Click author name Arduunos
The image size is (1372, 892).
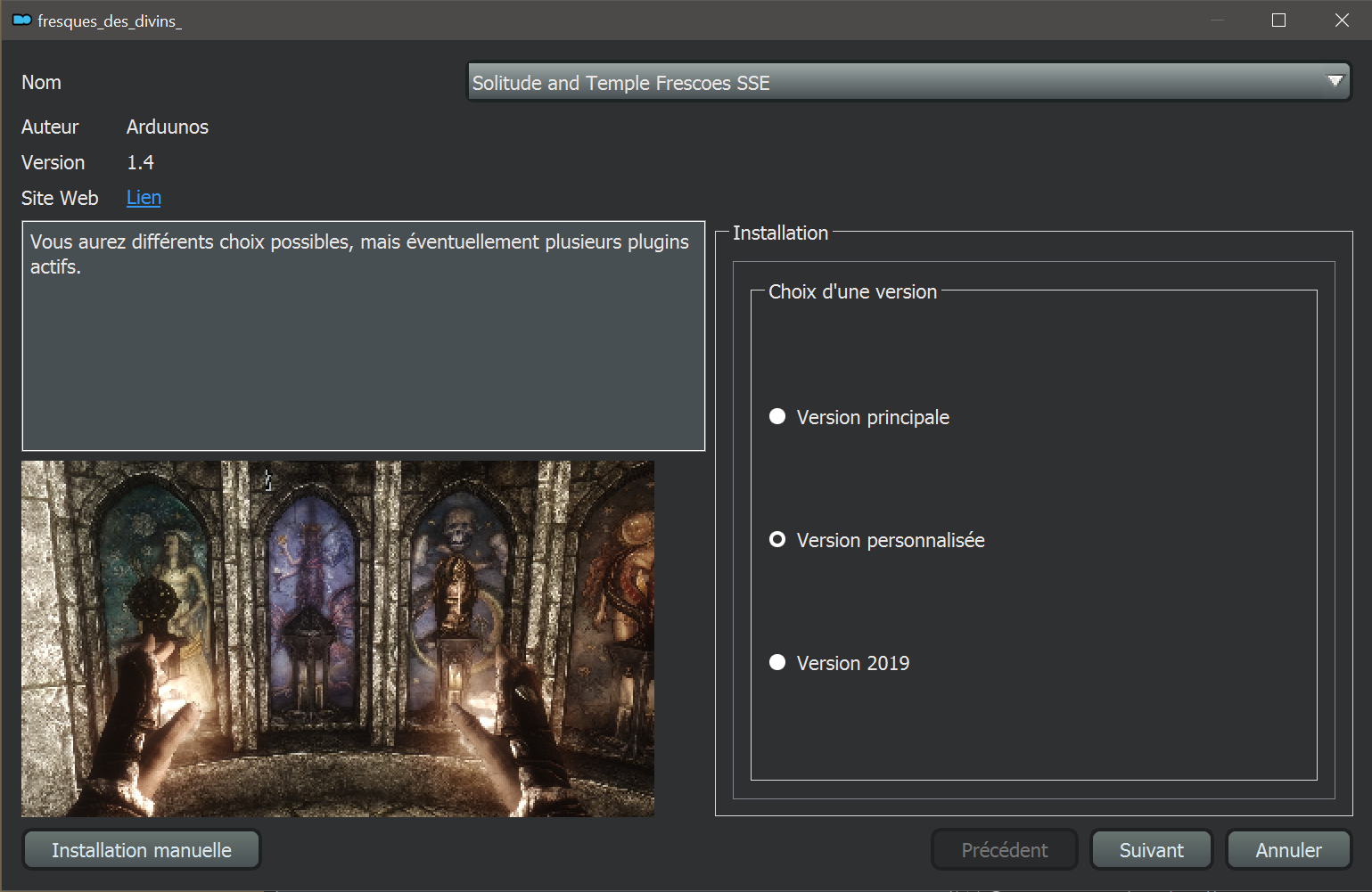(168, 127)
